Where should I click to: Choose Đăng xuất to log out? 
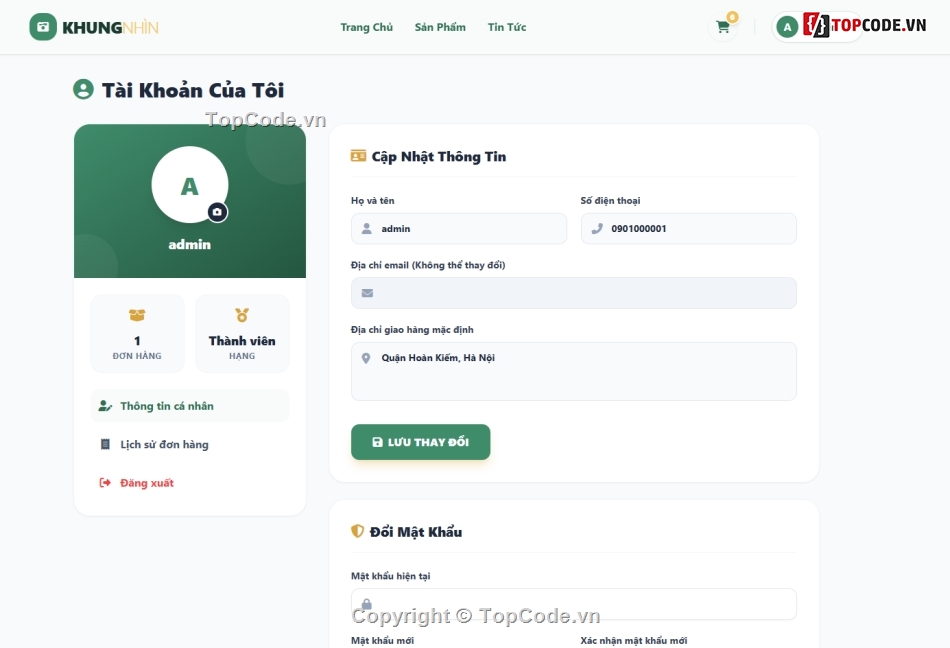(x=190, y=483)
